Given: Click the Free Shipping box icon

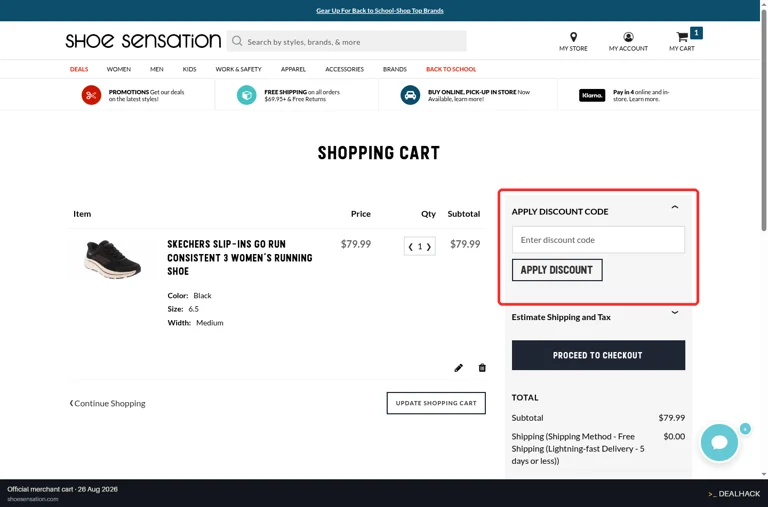Looking at the screenshot, I should 246,95.
